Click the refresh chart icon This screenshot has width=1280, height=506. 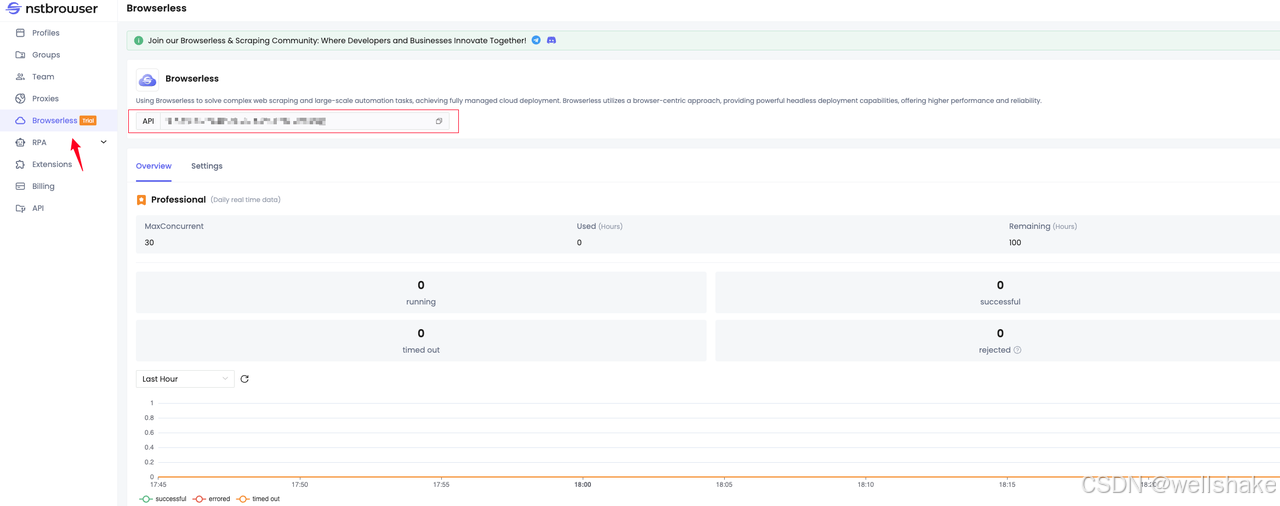click(x=245, y=379)
